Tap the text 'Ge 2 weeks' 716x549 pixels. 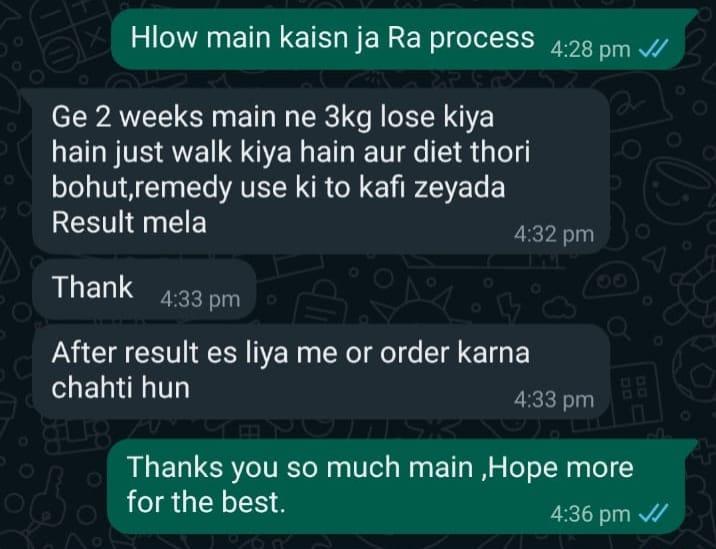[x=127, y=117]
